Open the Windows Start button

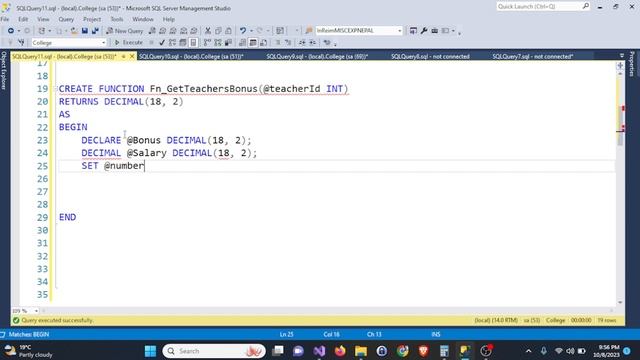point(150,351)
